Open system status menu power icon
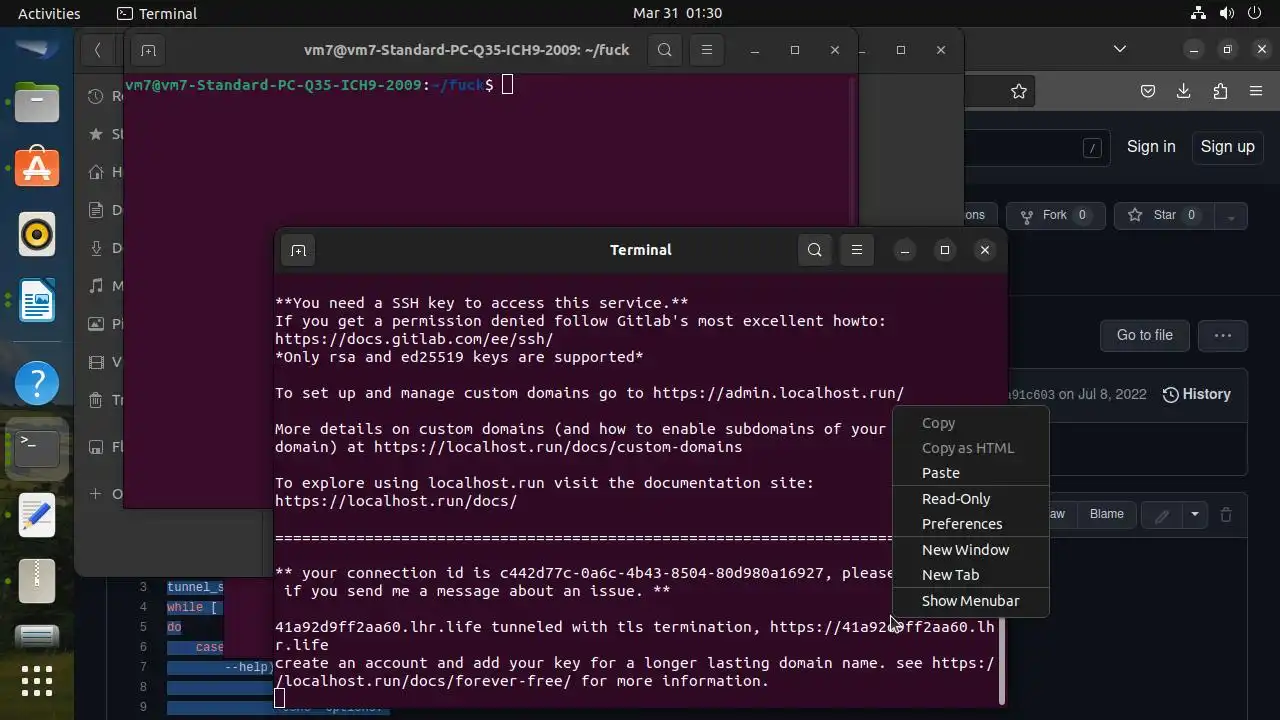1280x720 pixels. tap(1254, 14)
